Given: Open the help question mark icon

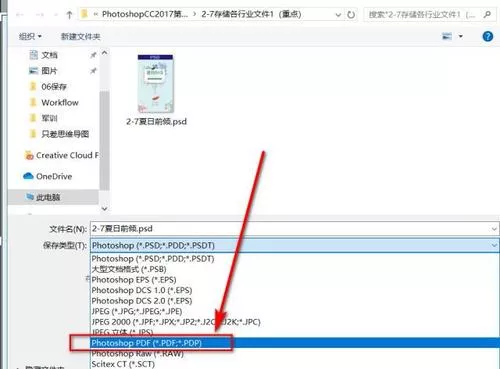Looking at the screenshot, I should click(488, 36).
